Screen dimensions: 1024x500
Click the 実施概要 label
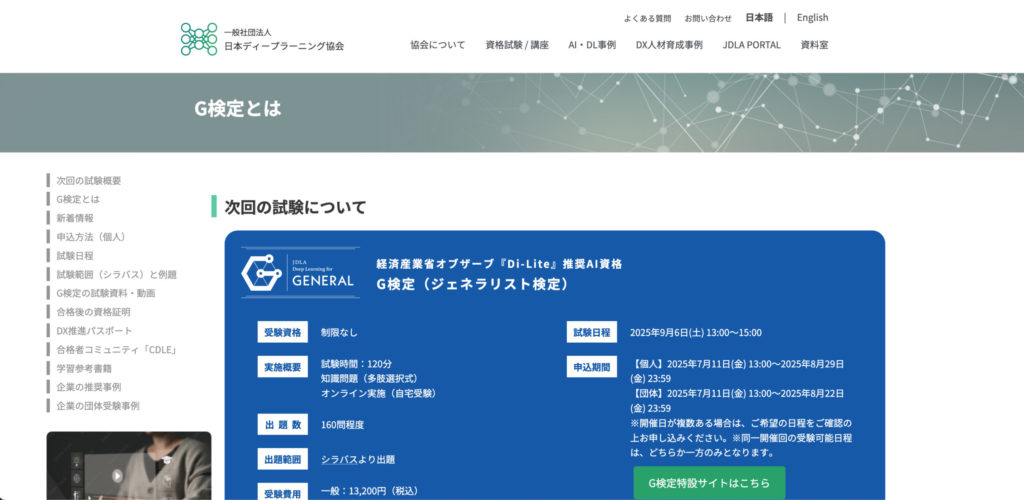(x=283, y=367)
